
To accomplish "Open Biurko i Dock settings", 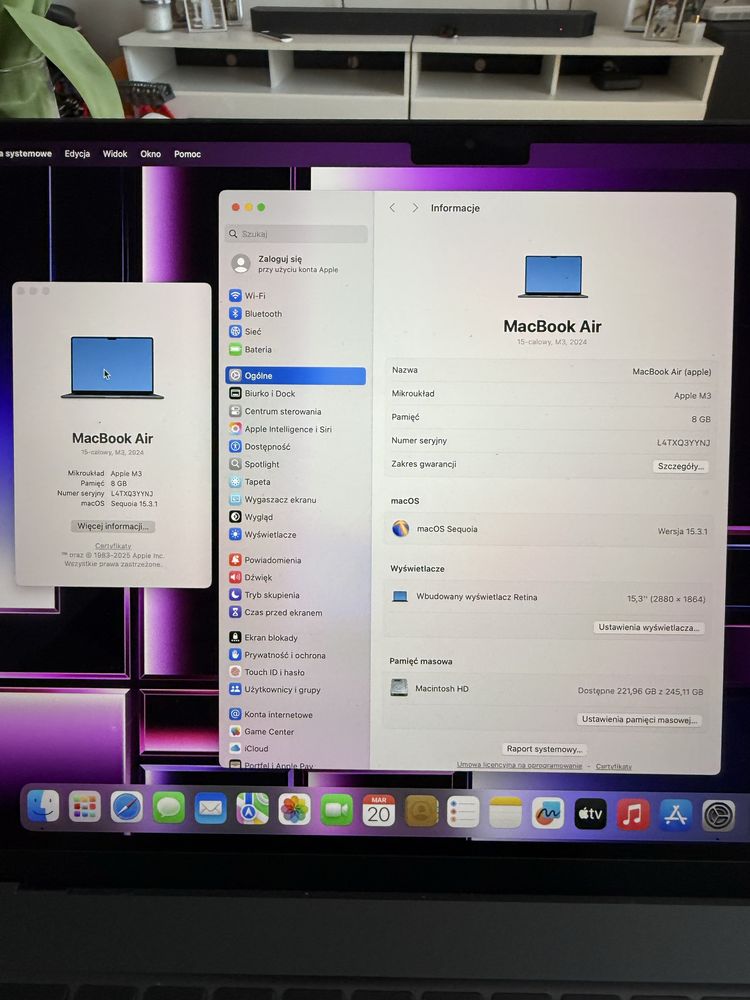I will coord(262,393).
